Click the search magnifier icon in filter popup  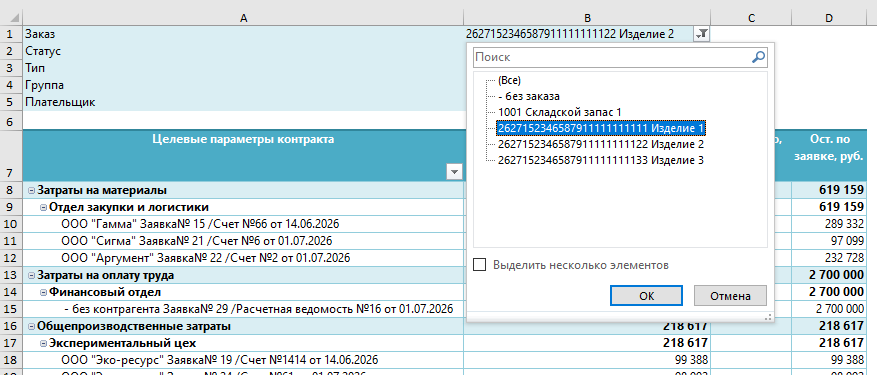pyautogui.click(x=758, y=57)
